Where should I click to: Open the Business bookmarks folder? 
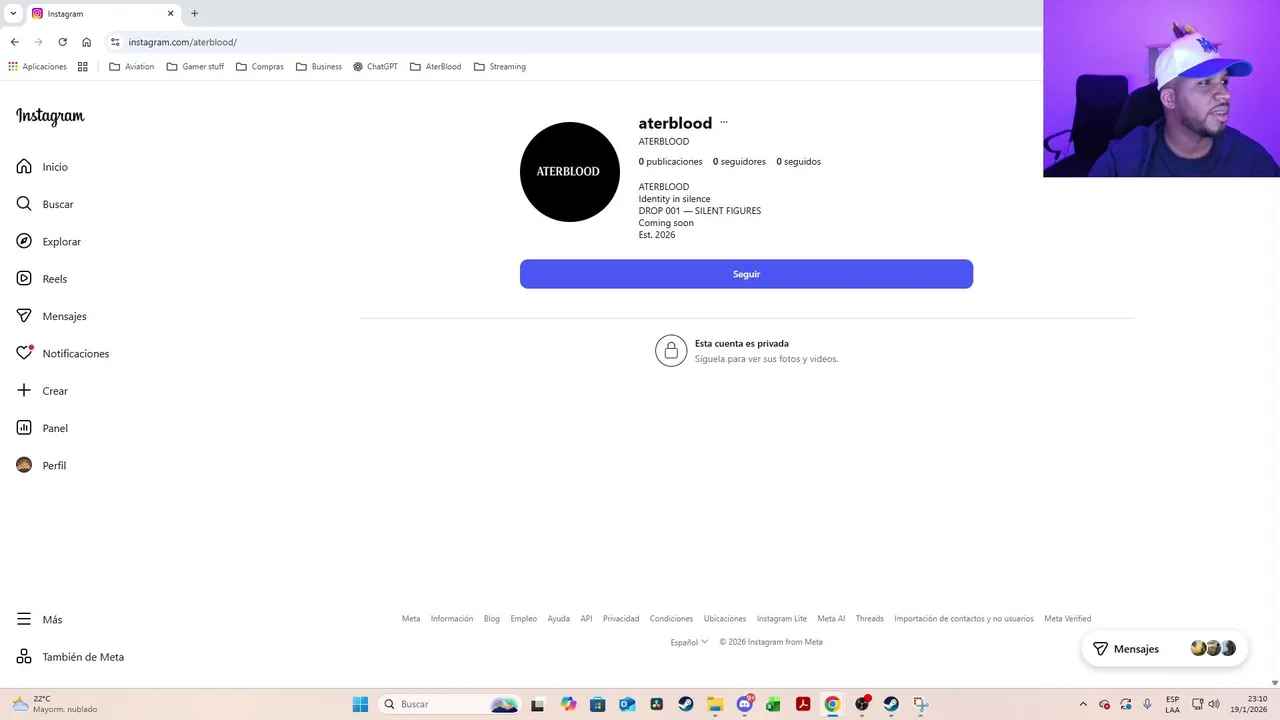click(319, 67)
